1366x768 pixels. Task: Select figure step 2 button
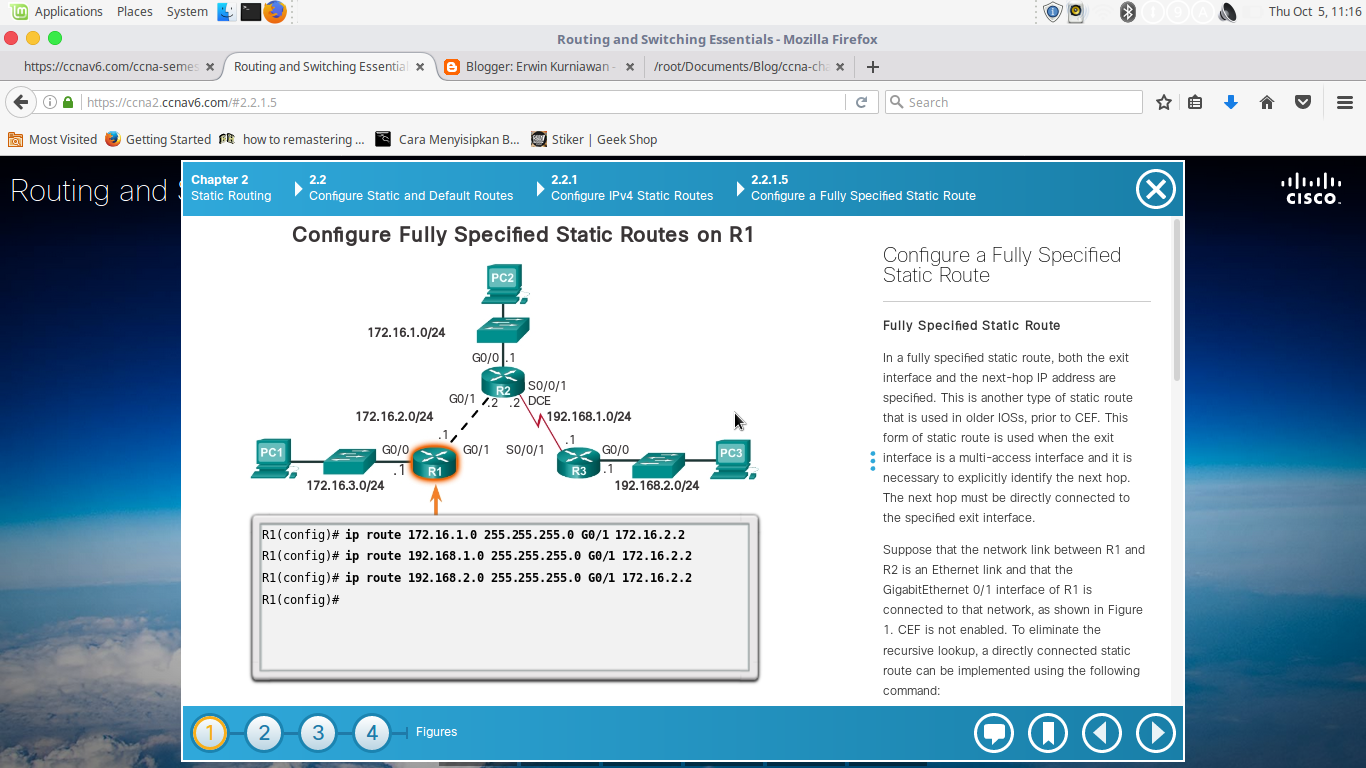point(264,732)
